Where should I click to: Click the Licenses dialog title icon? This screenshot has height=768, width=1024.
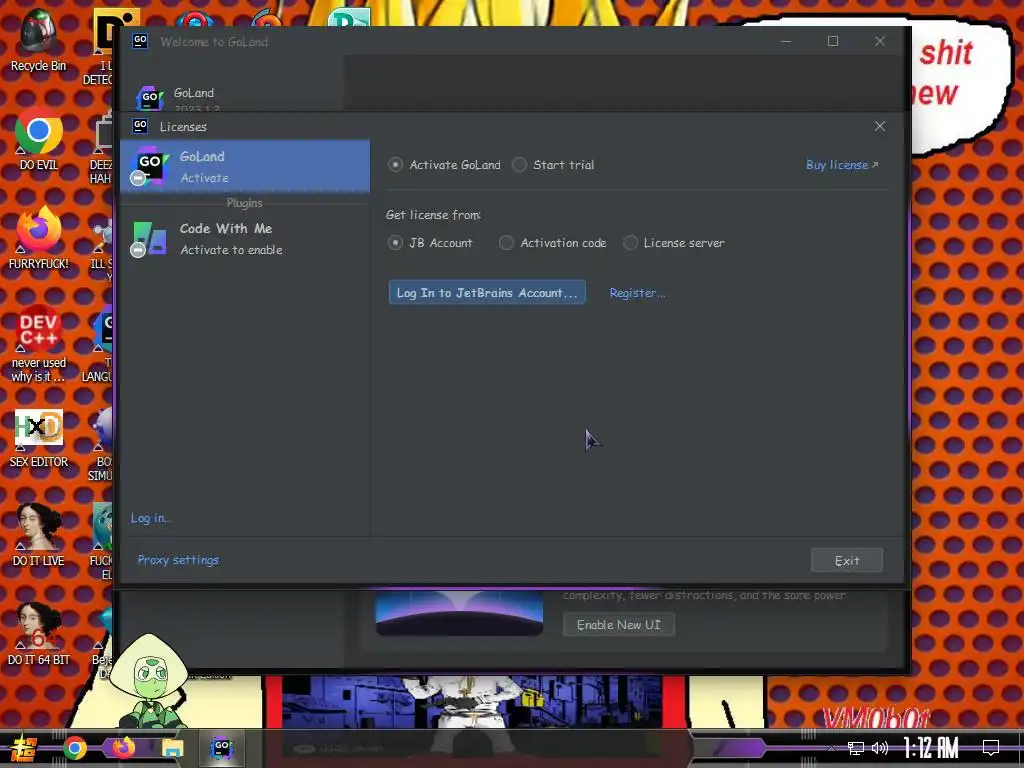click(x=140, y=125)
